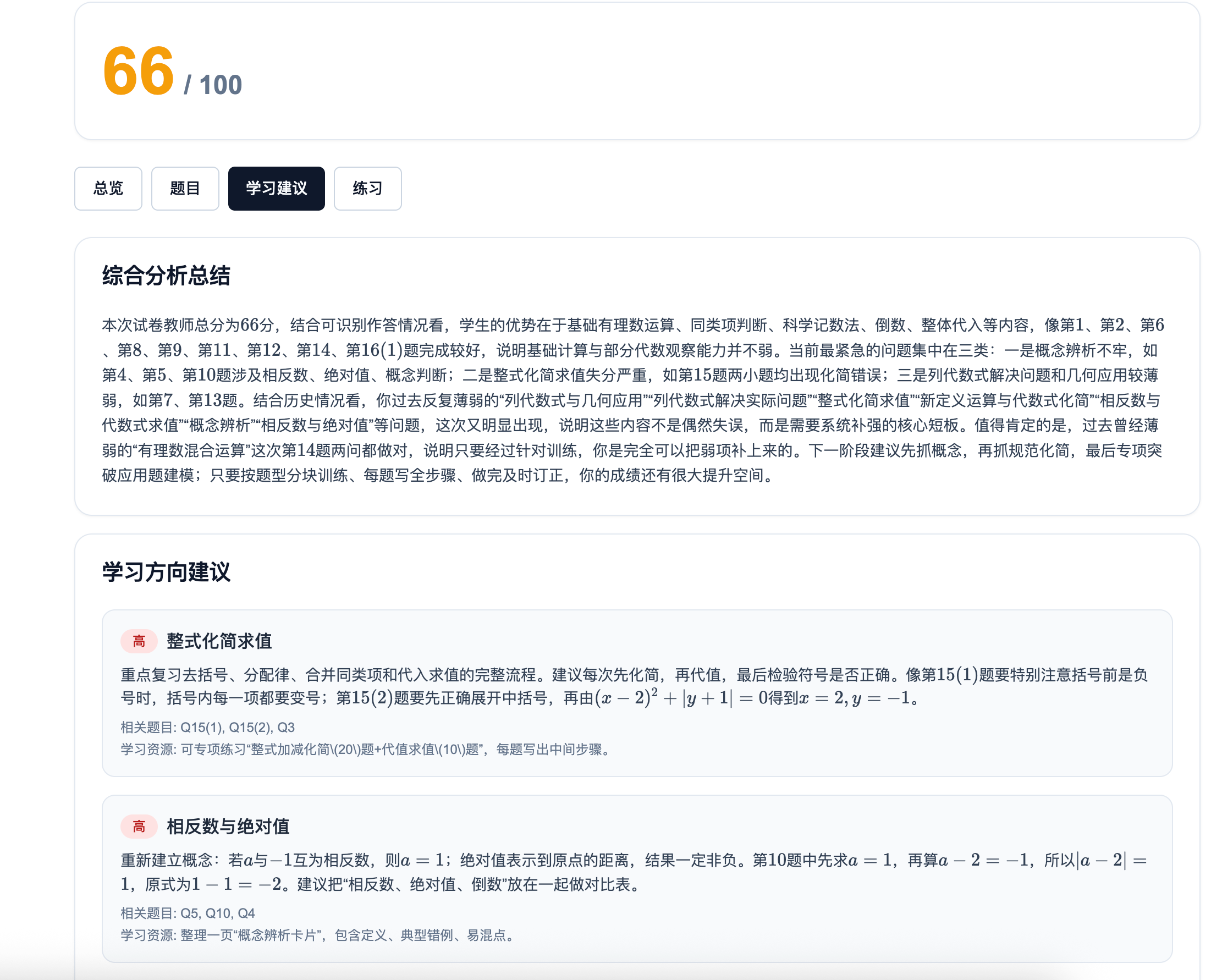The image size is (1222, 980).
Task: Go to the 练习 tab
Action: pos(367,188)
